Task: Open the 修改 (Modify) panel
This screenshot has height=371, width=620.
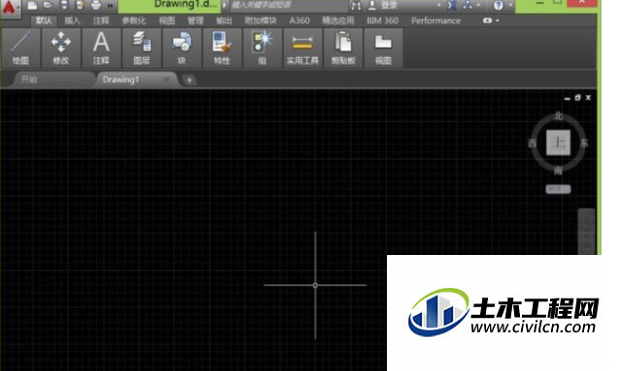Action: click(61, 48)
